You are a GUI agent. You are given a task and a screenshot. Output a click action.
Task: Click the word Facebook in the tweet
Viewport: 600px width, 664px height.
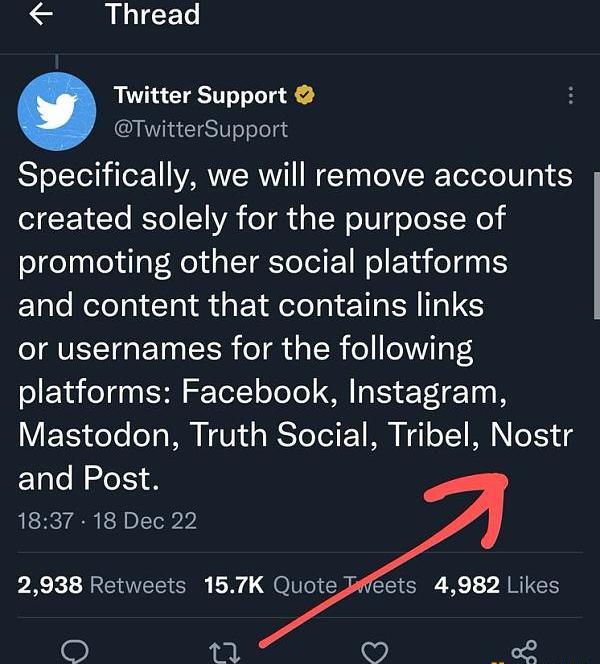pyautogui.click(x=258, y=391)
